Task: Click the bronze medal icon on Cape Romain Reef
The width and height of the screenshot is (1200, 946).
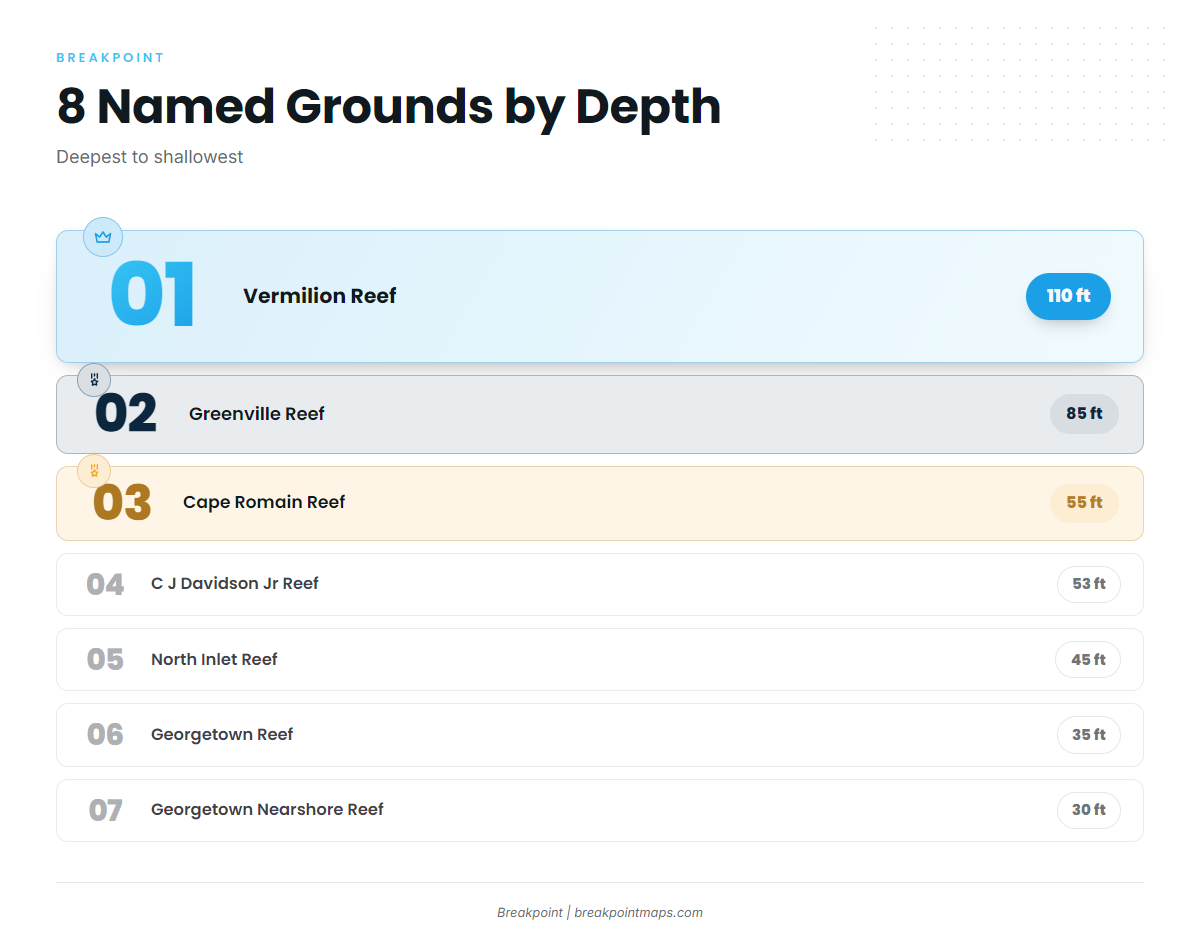Action: tap(94, 471)
